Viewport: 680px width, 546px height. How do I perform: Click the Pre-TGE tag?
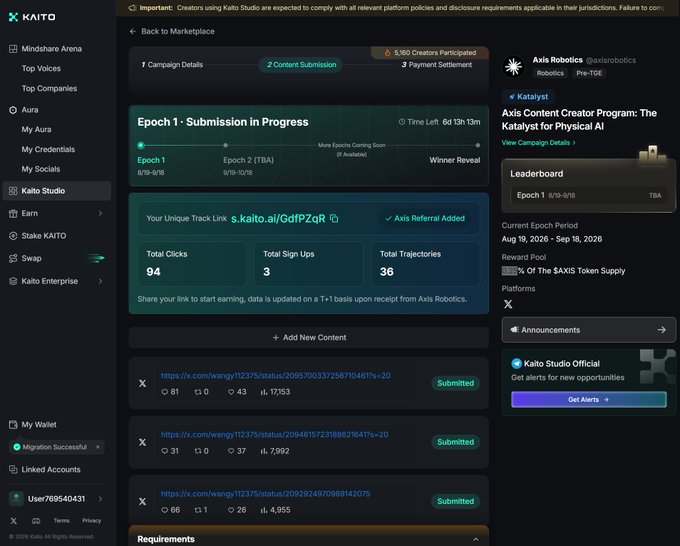coord(589,73)
